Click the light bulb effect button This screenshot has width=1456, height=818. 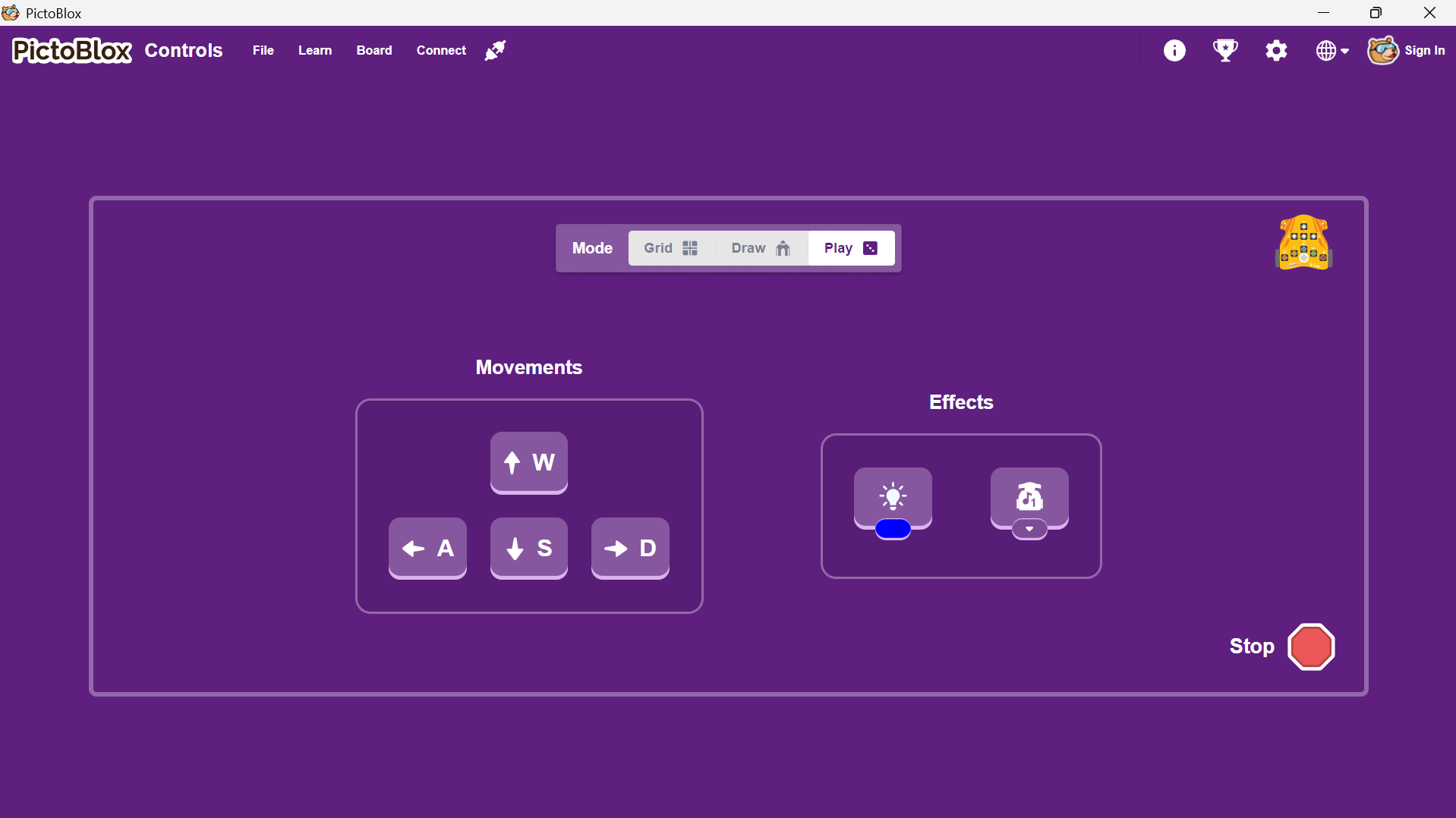893,495
